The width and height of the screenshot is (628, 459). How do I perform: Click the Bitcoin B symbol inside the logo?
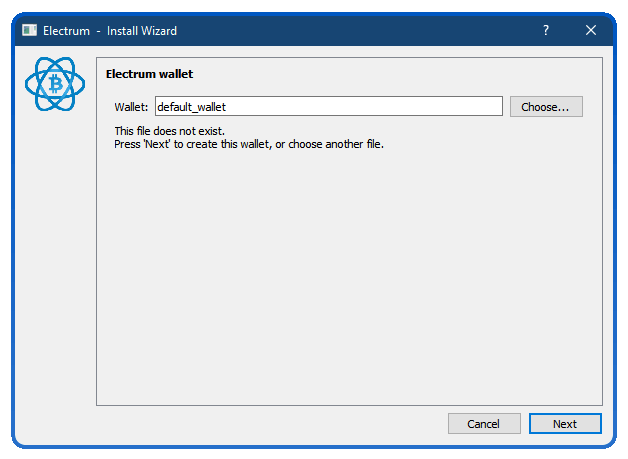pos(55,84)
